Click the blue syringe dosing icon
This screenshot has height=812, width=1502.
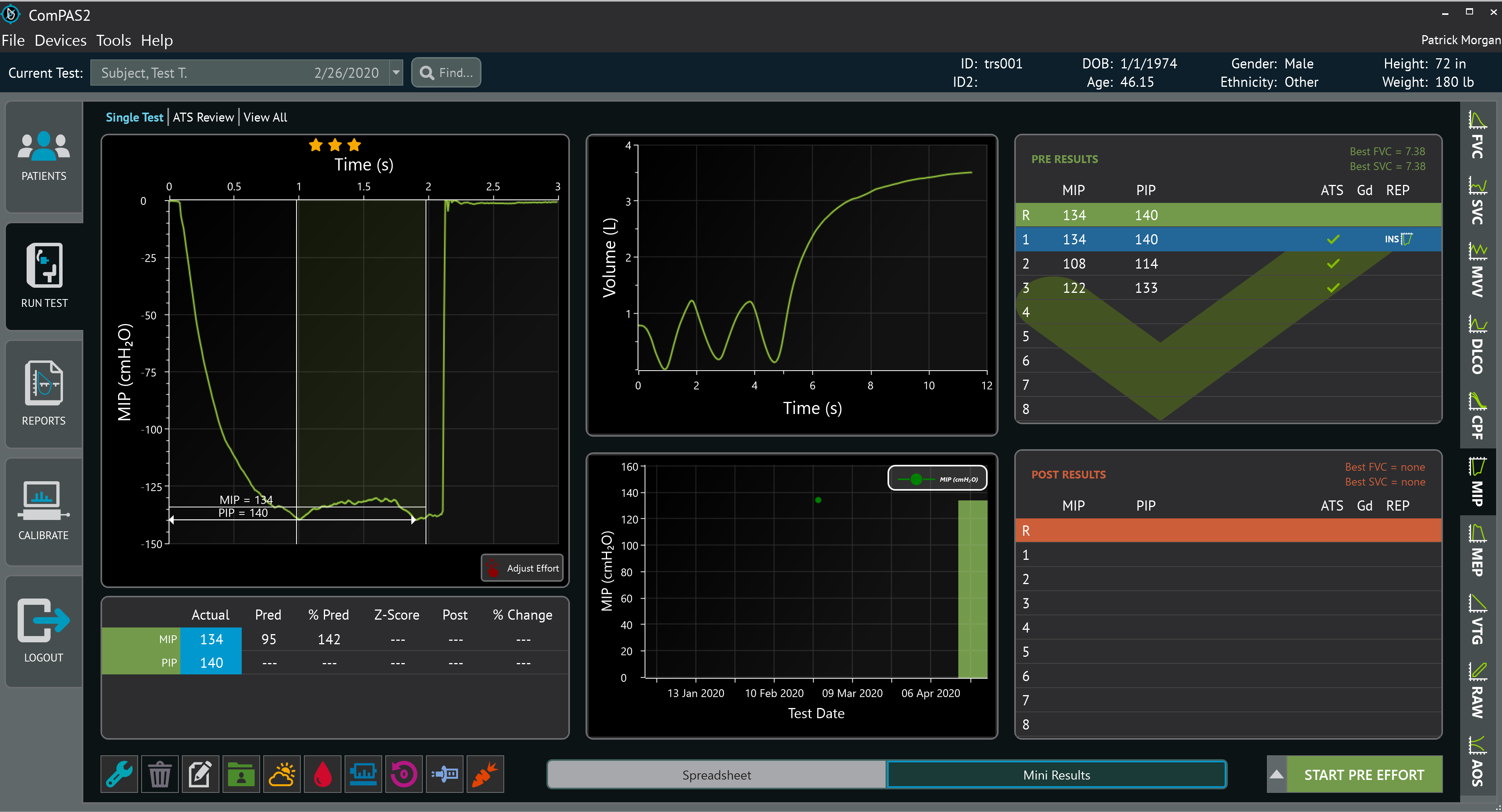[x=444, y=774]
